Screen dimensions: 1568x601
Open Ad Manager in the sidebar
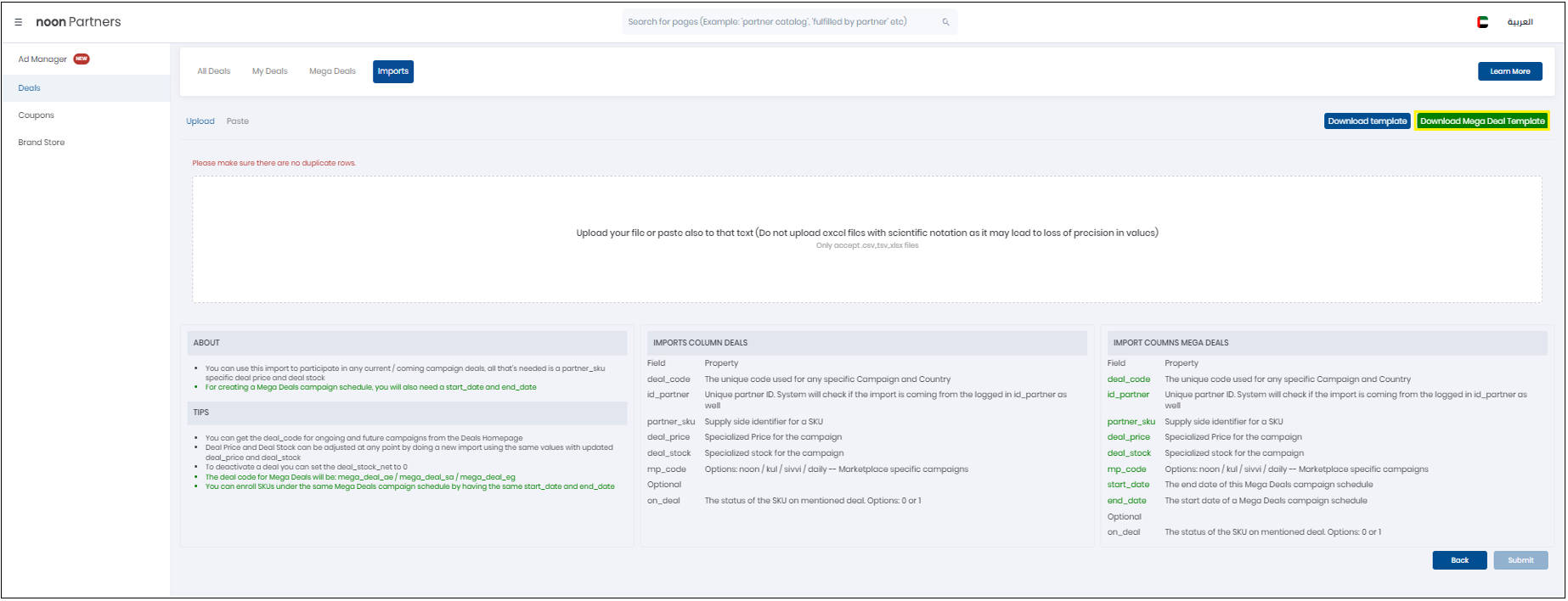point(42,59)
